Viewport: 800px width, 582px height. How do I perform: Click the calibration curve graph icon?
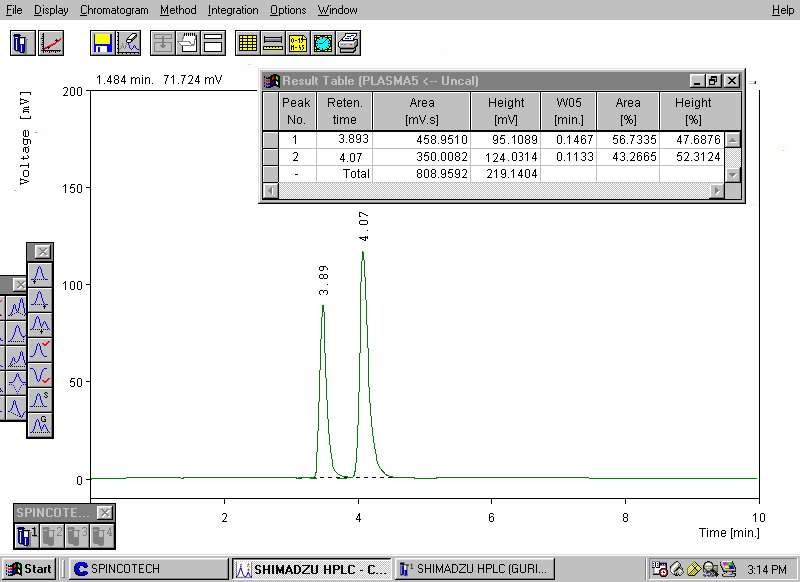click(50, 43)
